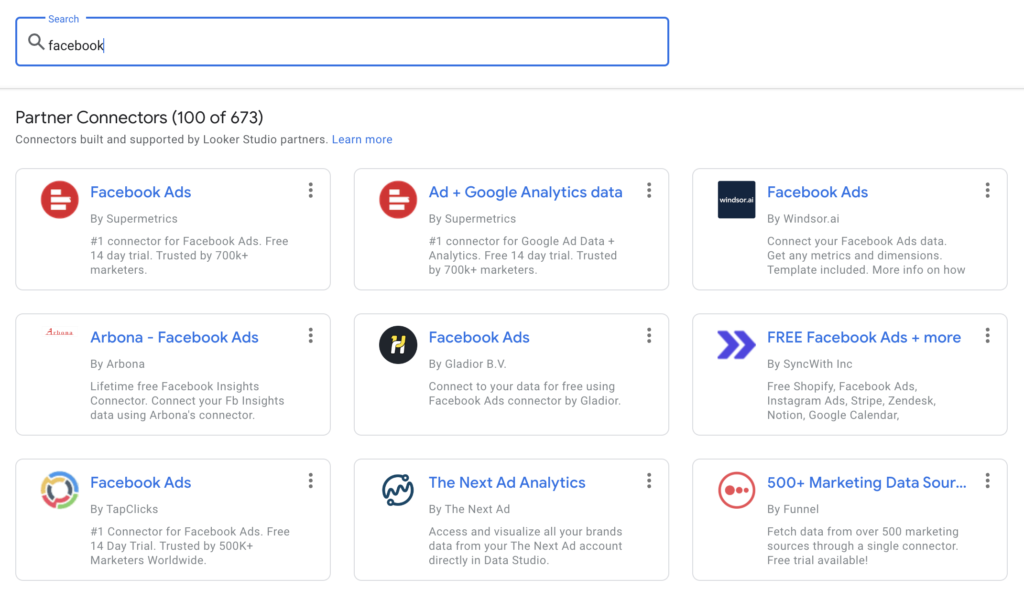The image size is (1024, 599).
Task: Click the 'By Windsor.ai' text
Action: click(803, 219)
